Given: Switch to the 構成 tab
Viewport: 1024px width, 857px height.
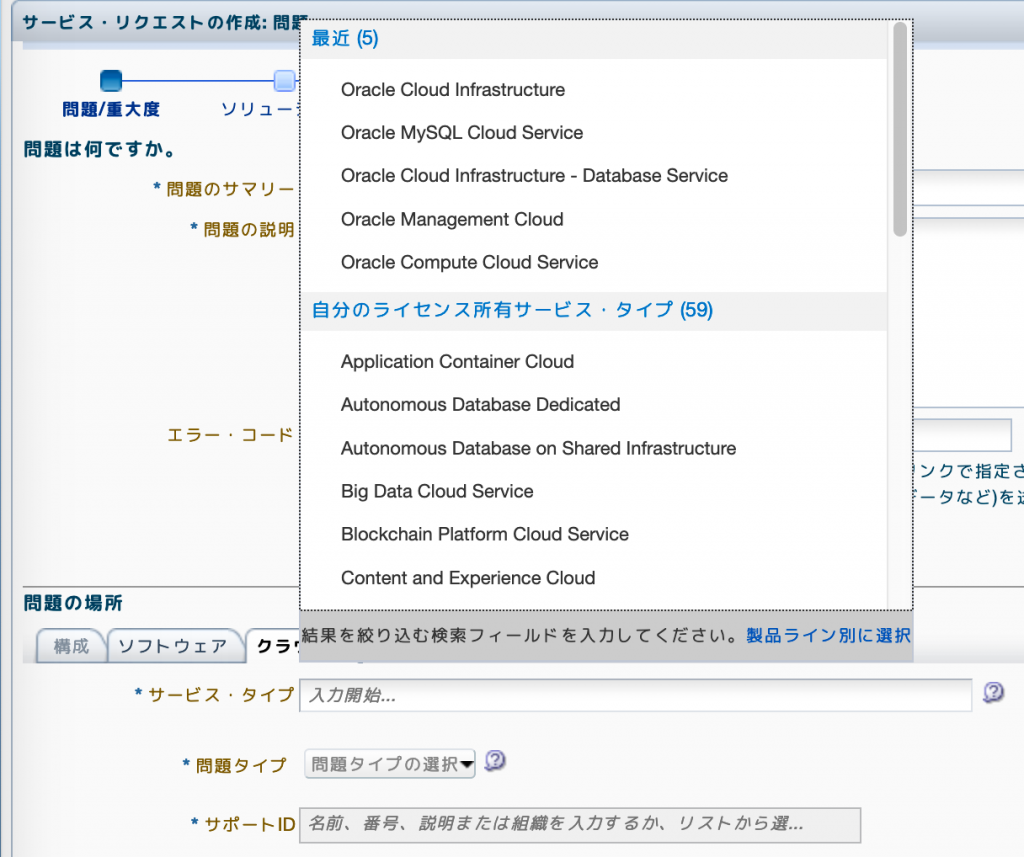Looking at the screenshot, I should [71, 646].
